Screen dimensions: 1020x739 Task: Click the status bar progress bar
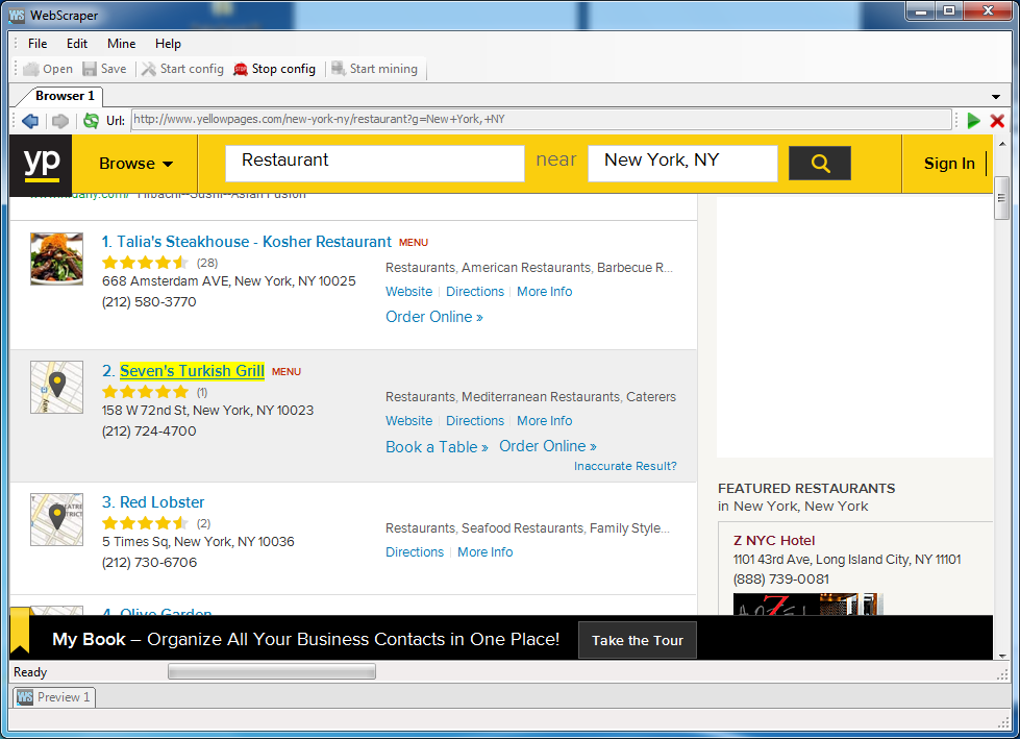pyautogui.click(x=272, y=671)
